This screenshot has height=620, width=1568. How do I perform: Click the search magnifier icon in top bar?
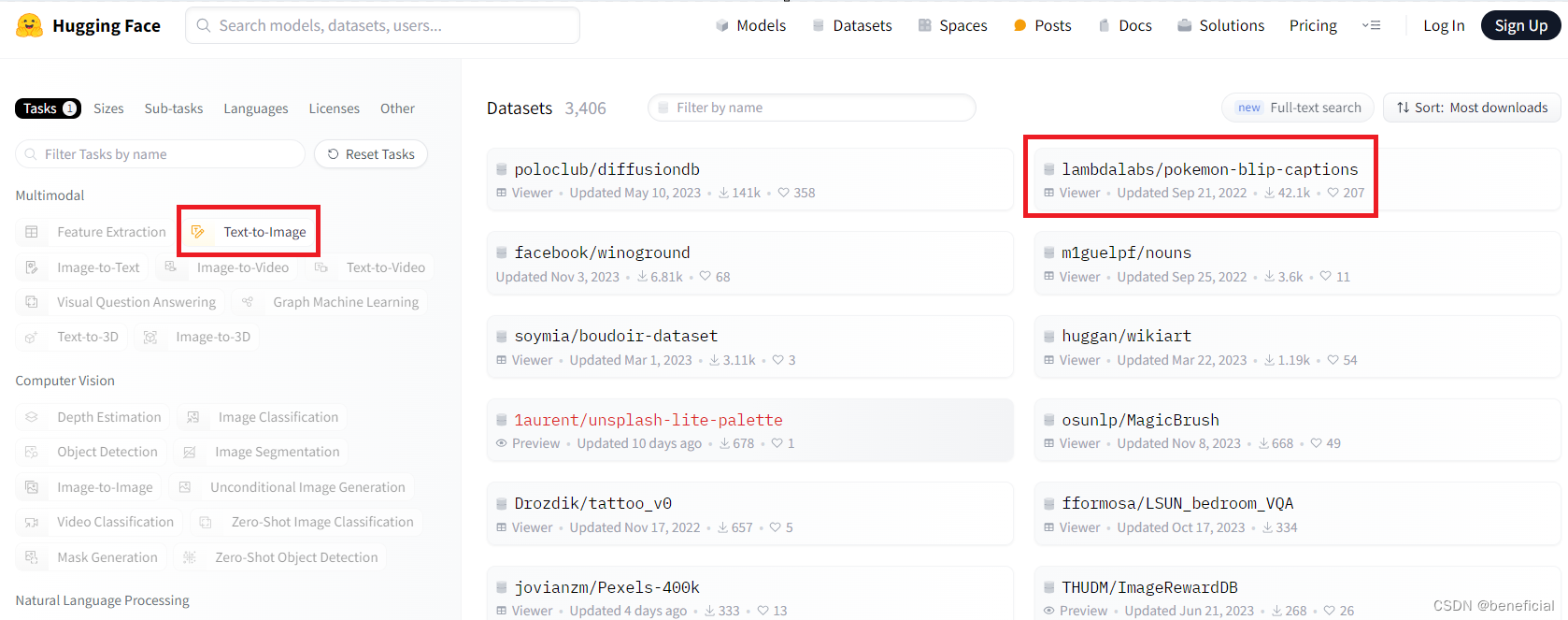204,25
